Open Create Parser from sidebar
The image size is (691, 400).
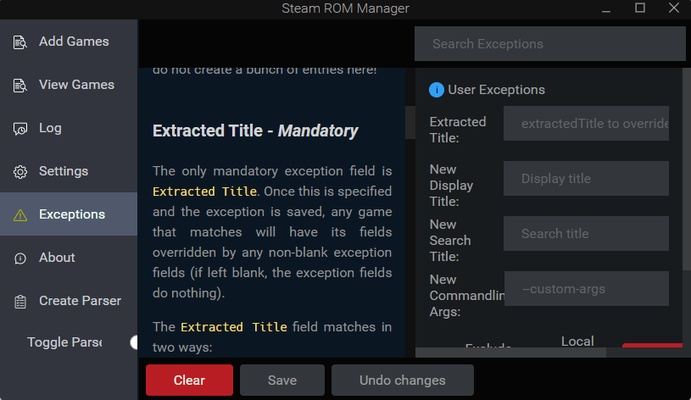click(x=69, y=300)
